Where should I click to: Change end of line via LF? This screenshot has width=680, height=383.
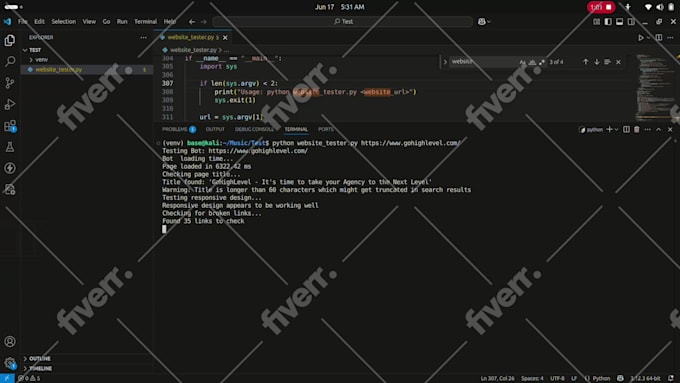tap(574, 378)
